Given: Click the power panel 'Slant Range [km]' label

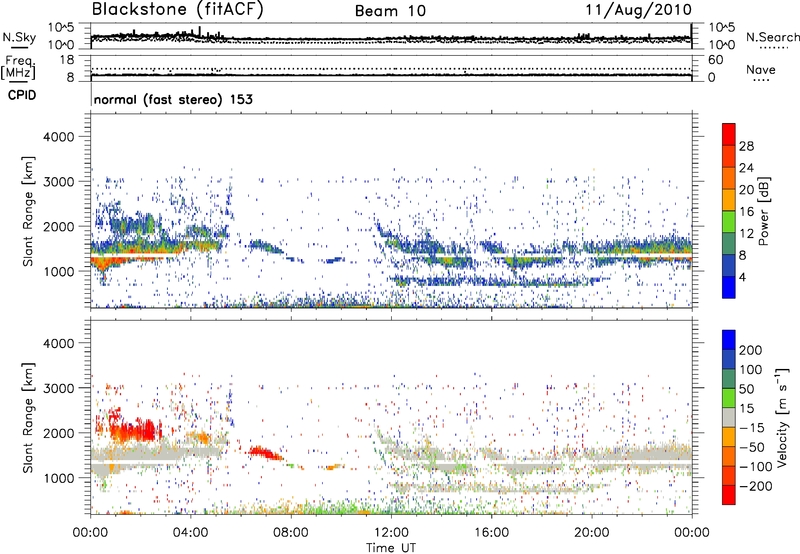Looking at the screenshot, I should [x=28, y=211].
